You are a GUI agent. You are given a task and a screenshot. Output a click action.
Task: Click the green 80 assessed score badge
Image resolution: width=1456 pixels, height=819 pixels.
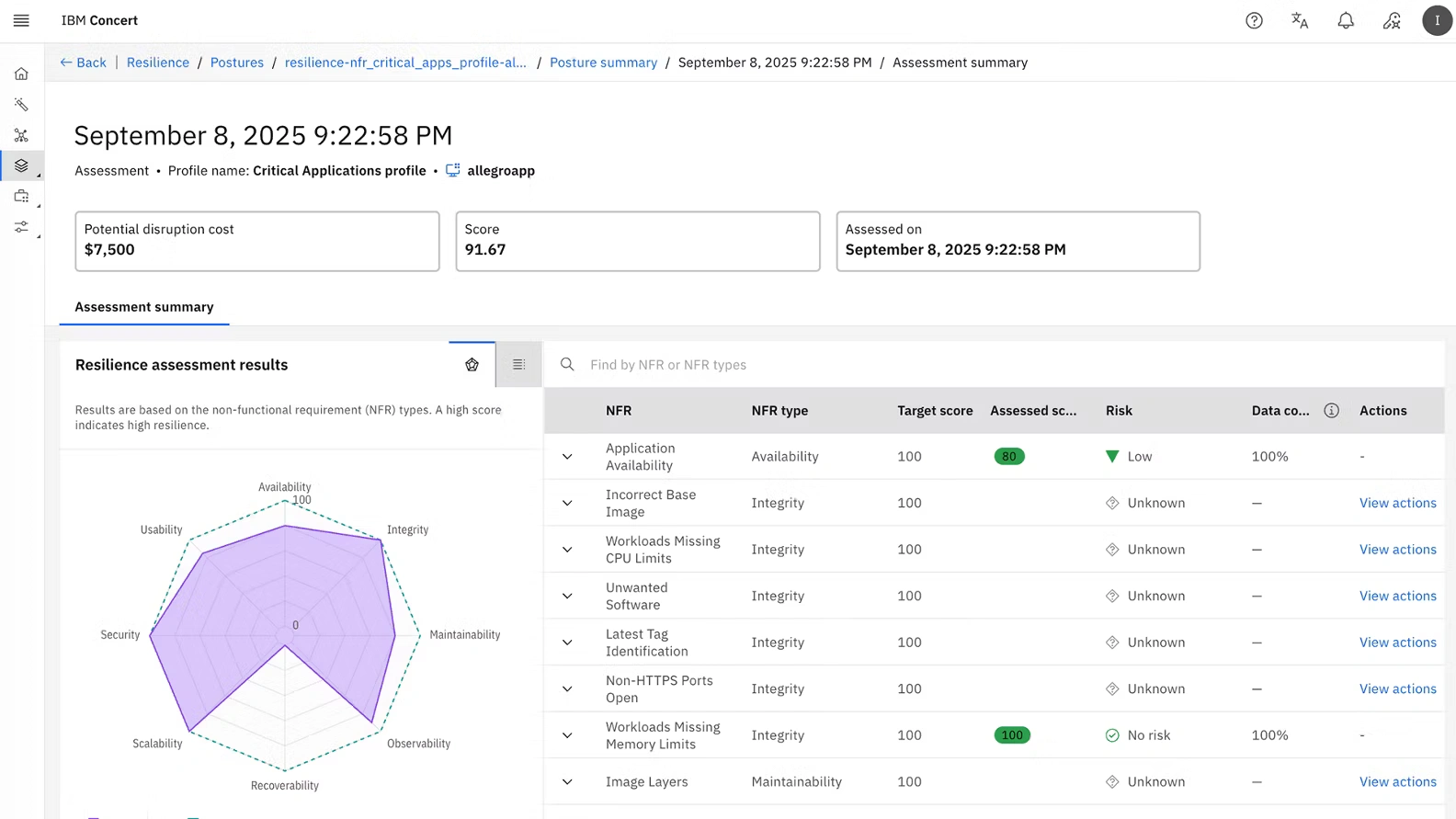1008,457
